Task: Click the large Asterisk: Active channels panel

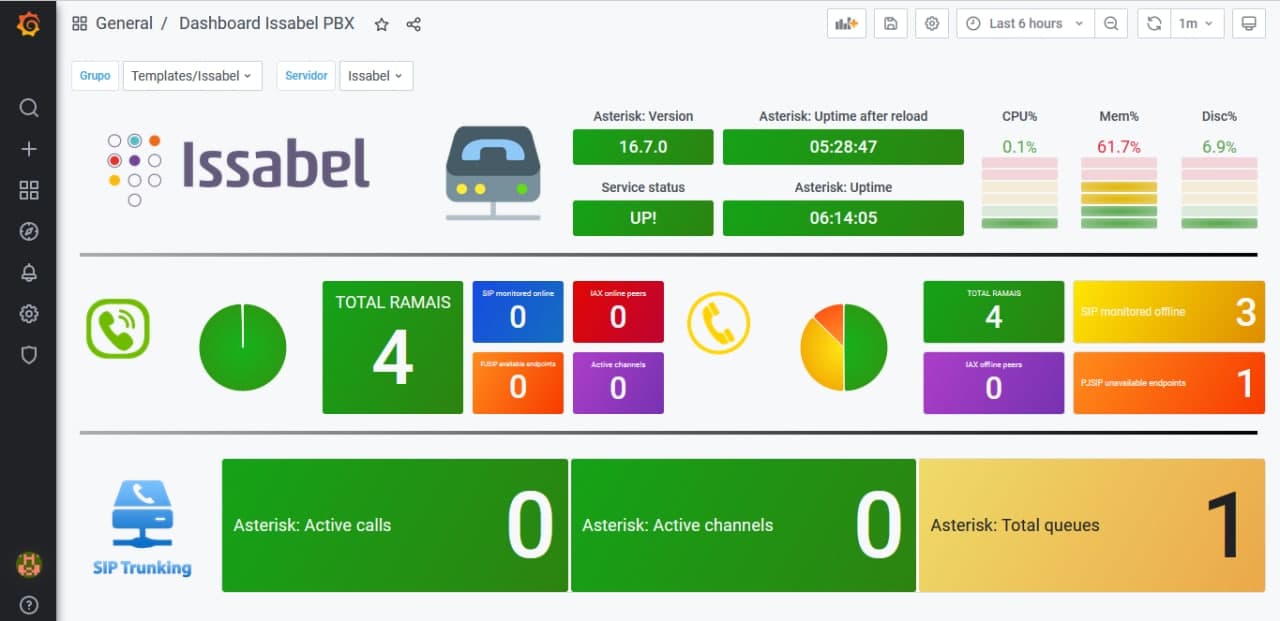Action: [x=743, y=525]
